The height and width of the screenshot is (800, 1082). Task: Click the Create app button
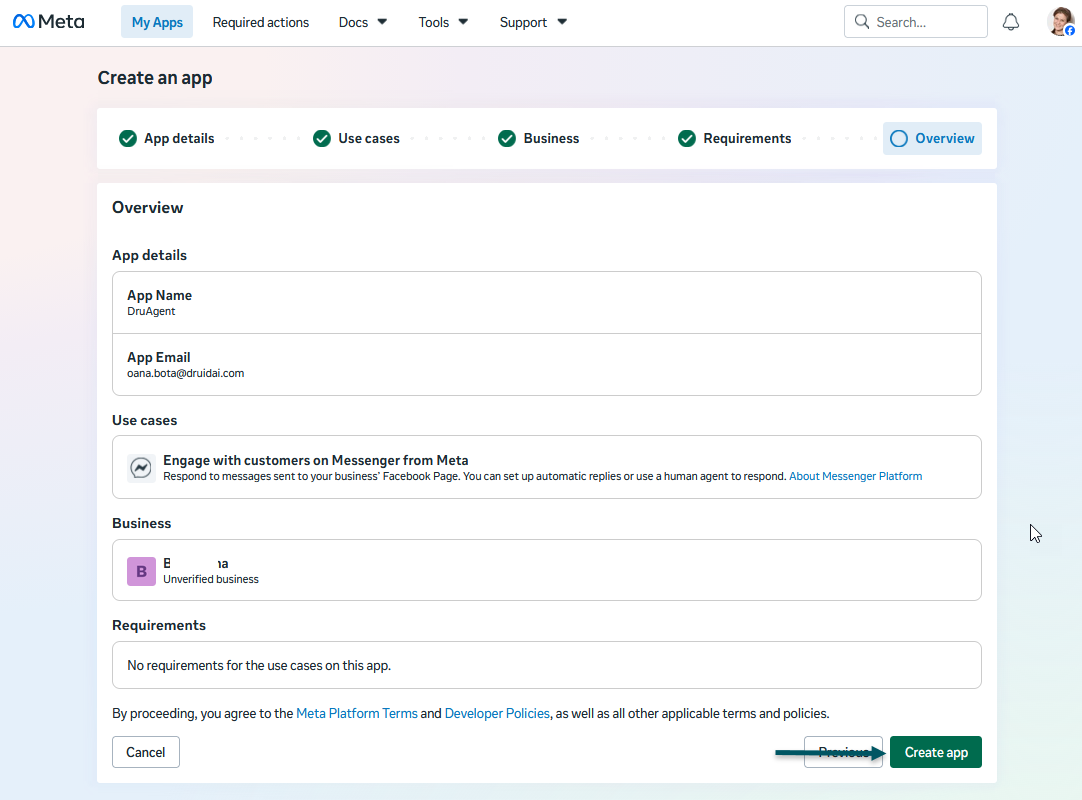click(x=936, y=752)
